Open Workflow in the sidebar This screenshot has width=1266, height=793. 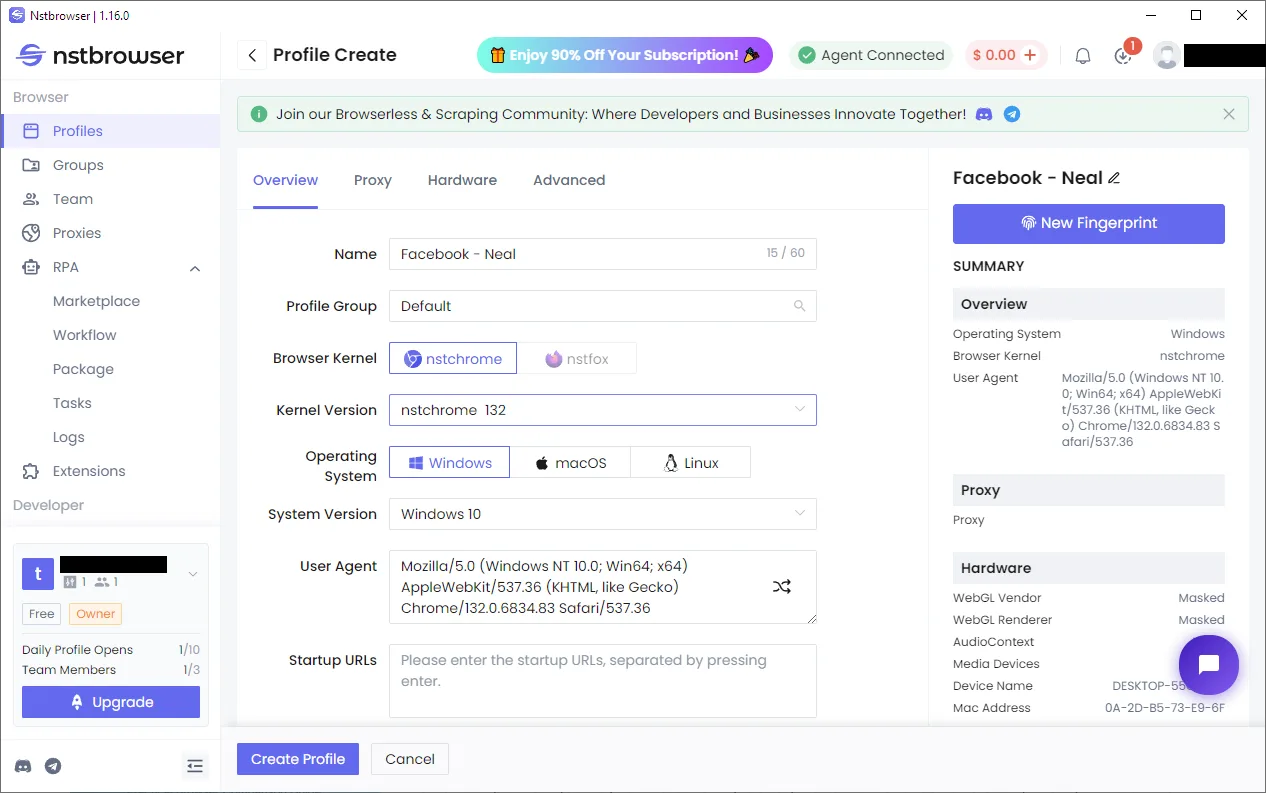(85, 335)
